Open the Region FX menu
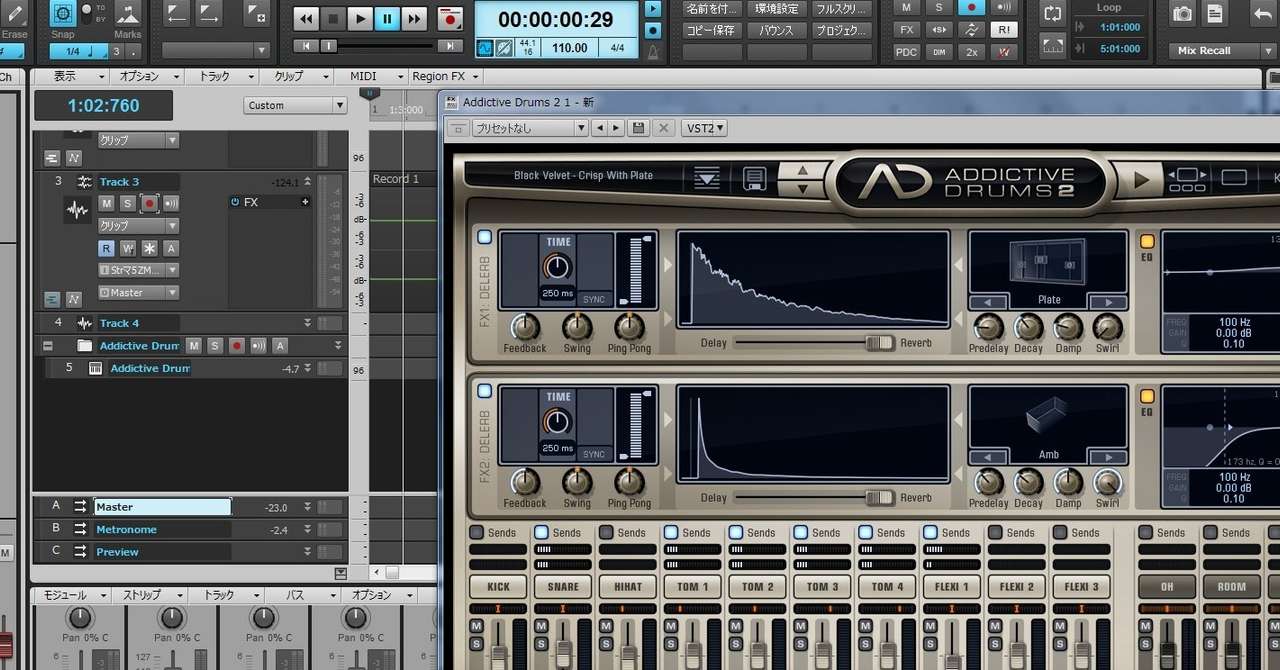 pos(445,76)
